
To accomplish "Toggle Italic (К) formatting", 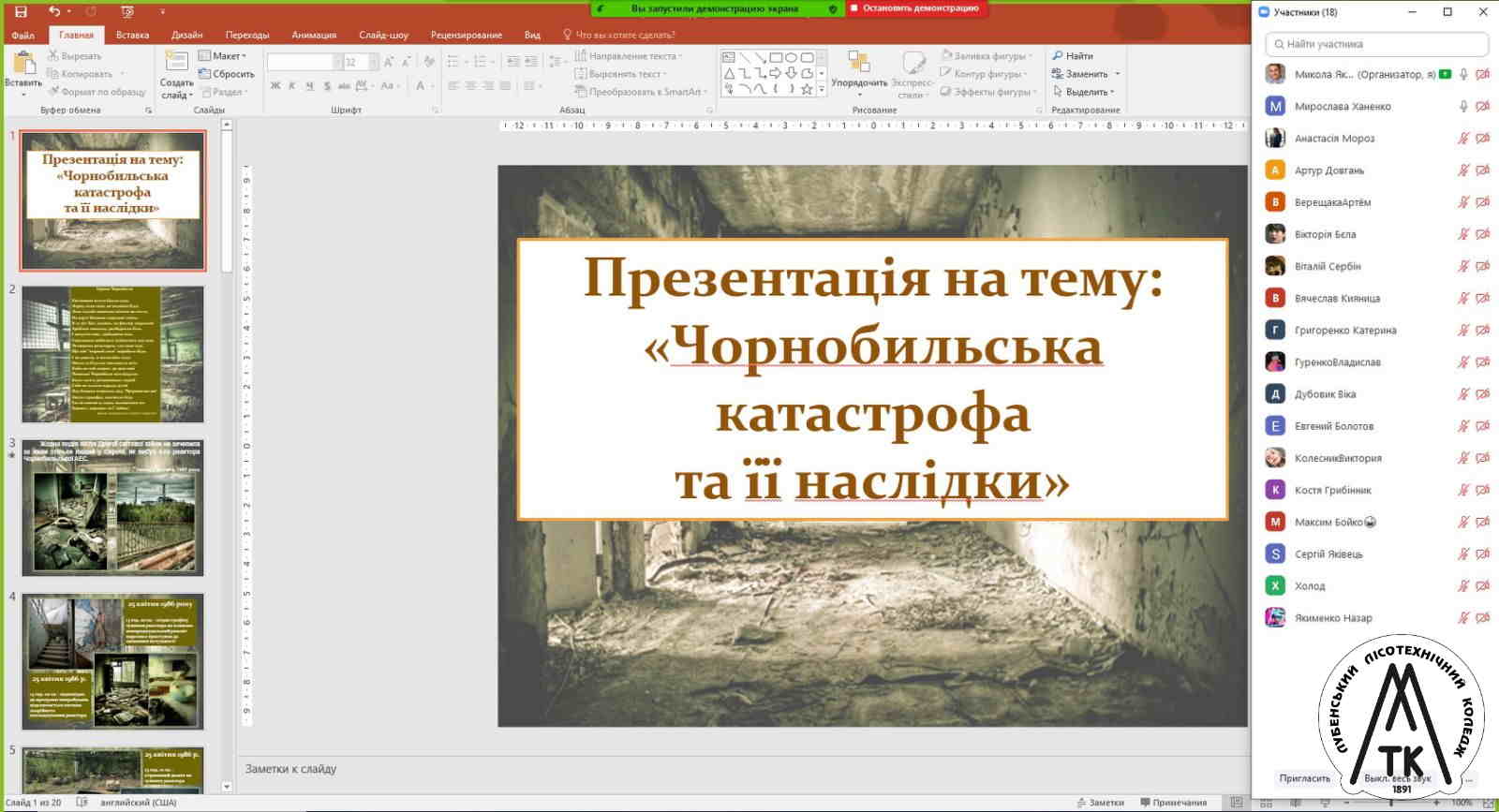I will (x=292, y=86).
